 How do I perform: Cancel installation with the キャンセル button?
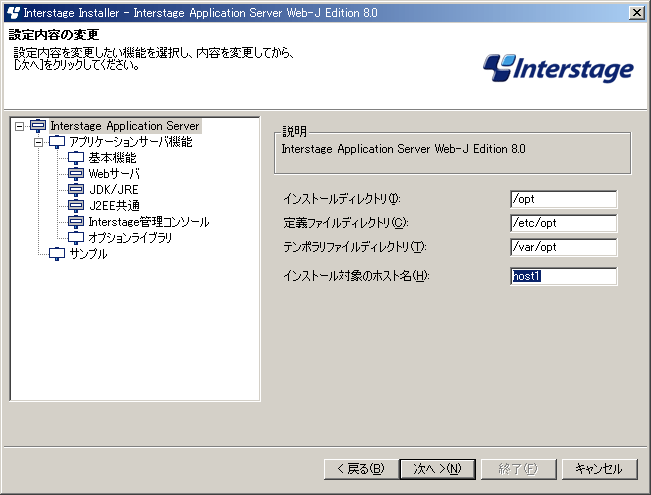(x=600, y=469)
